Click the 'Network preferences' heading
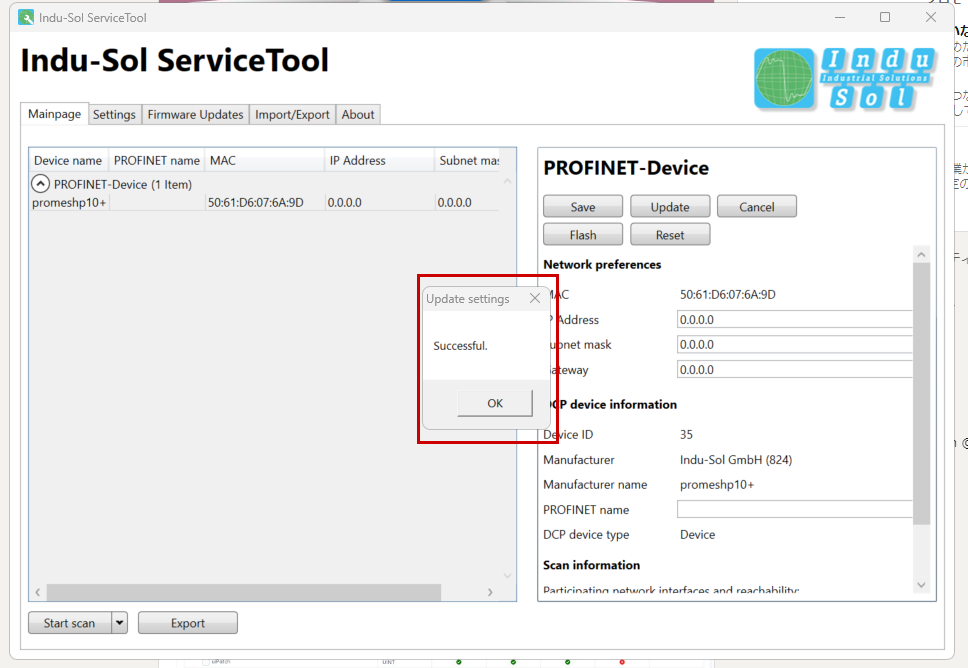 [602, 264]
